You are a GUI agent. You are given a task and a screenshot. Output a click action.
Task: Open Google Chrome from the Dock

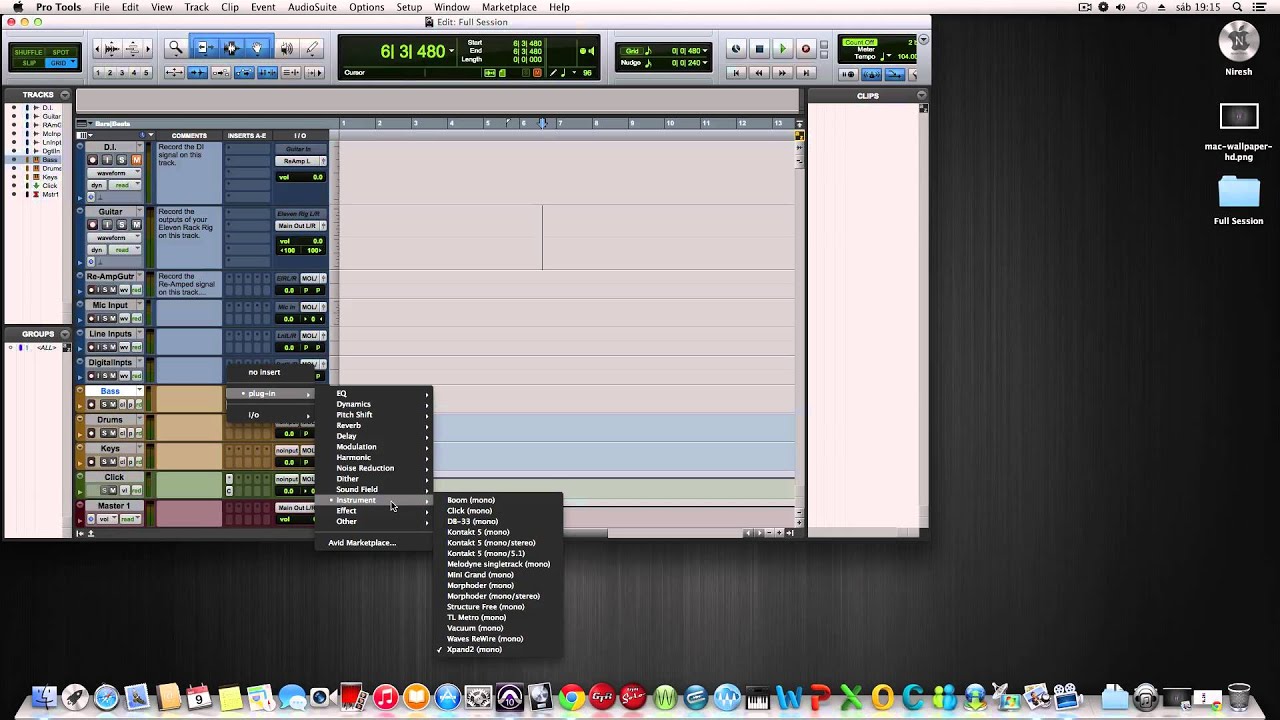[571, 697]
